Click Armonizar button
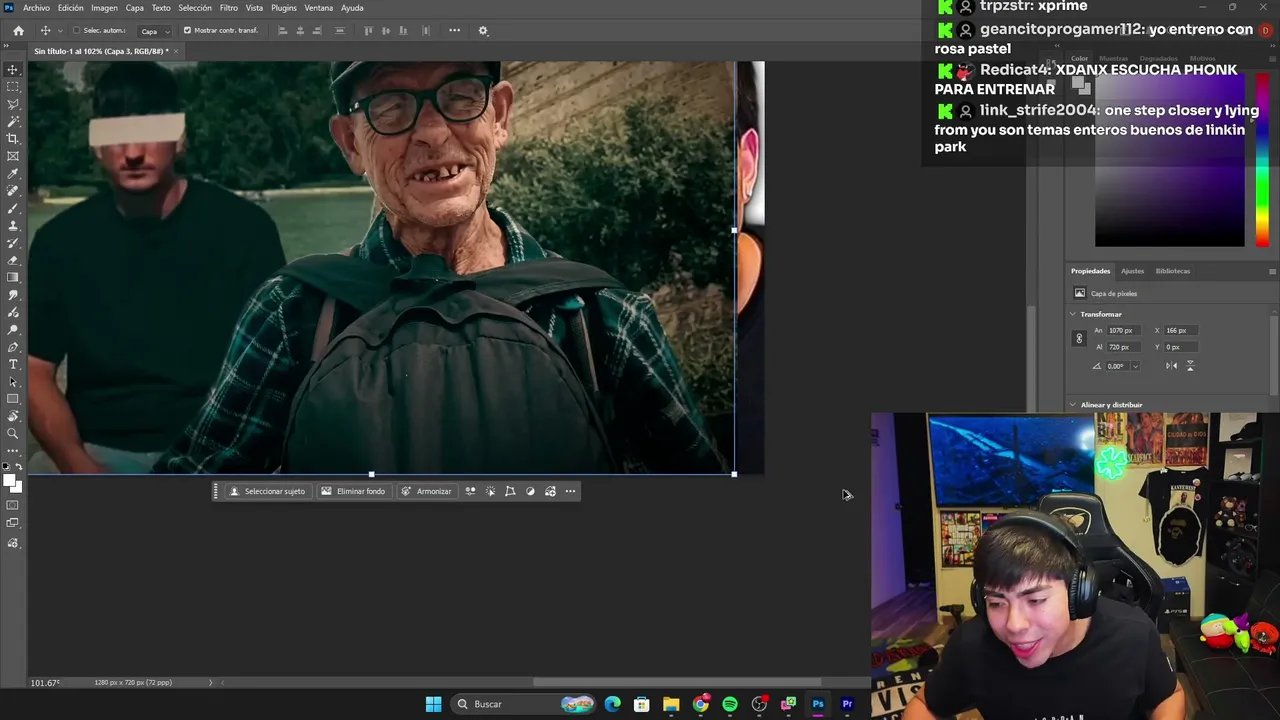 [426, 491]
